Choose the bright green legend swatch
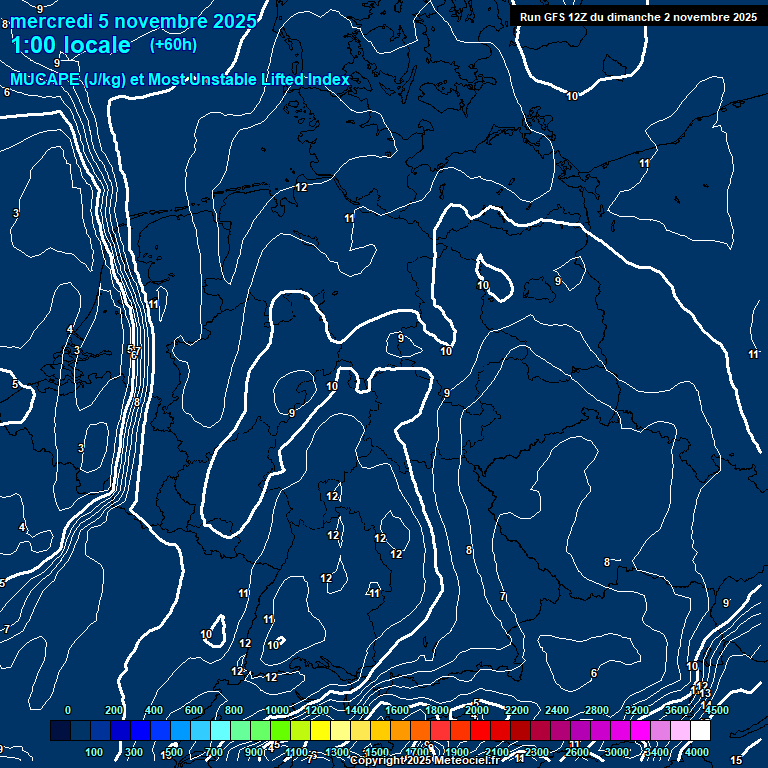Image resolution: width=768 pixels, height=768 pixels. [280, 730]
